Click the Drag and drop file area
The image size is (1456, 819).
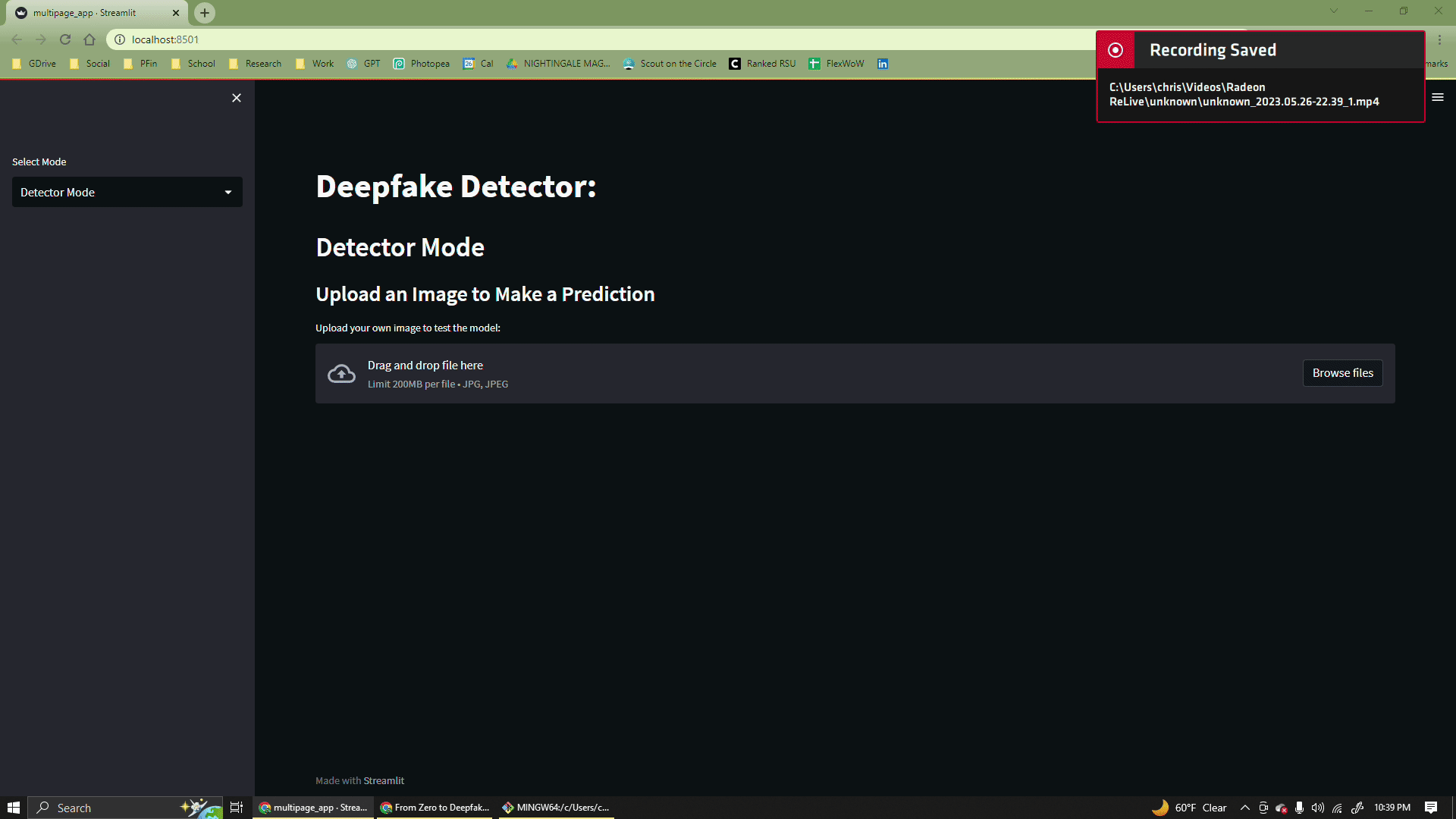(x=855, y=374)
